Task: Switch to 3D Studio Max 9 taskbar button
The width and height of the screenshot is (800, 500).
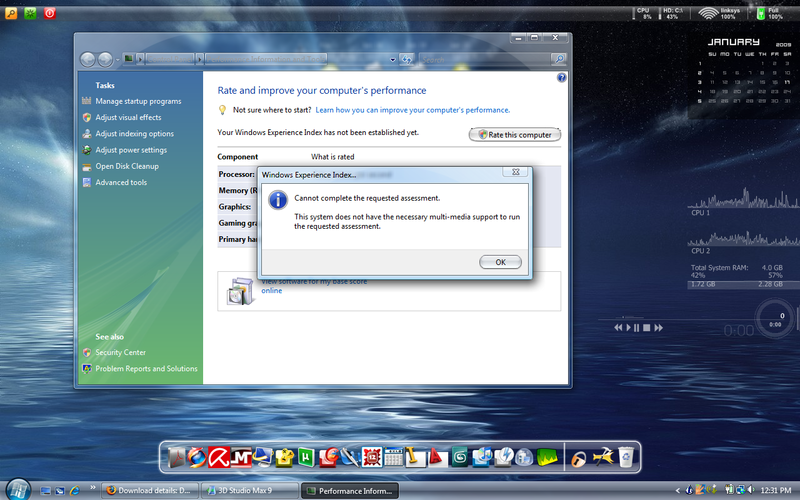Action: pyautogui.click(x=249, y=490)
